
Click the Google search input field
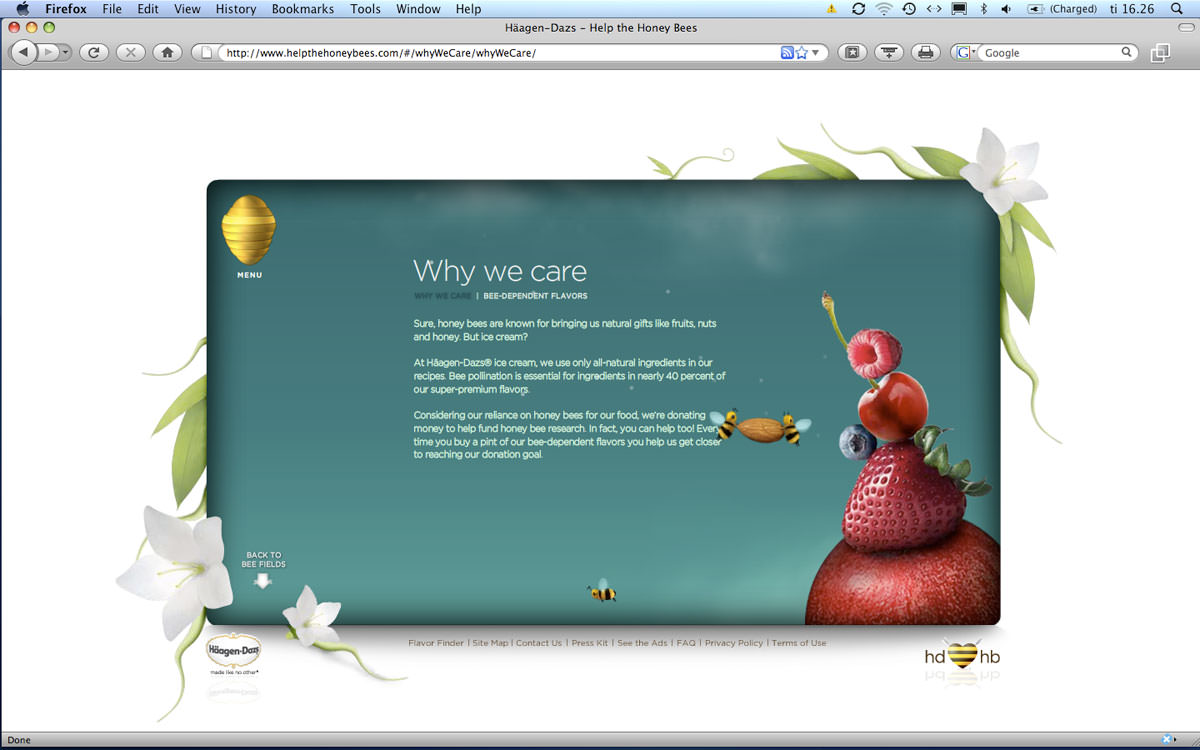(x=1050, y=53)
